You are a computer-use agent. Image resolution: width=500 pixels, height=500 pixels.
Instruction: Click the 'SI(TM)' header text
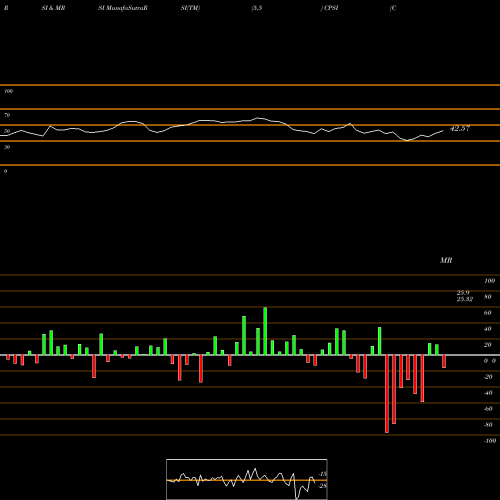pos(190,8)
